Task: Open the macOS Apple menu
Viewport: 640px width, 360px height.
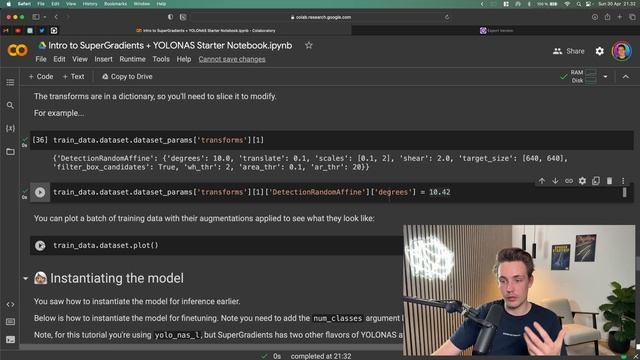Action: 9,4
